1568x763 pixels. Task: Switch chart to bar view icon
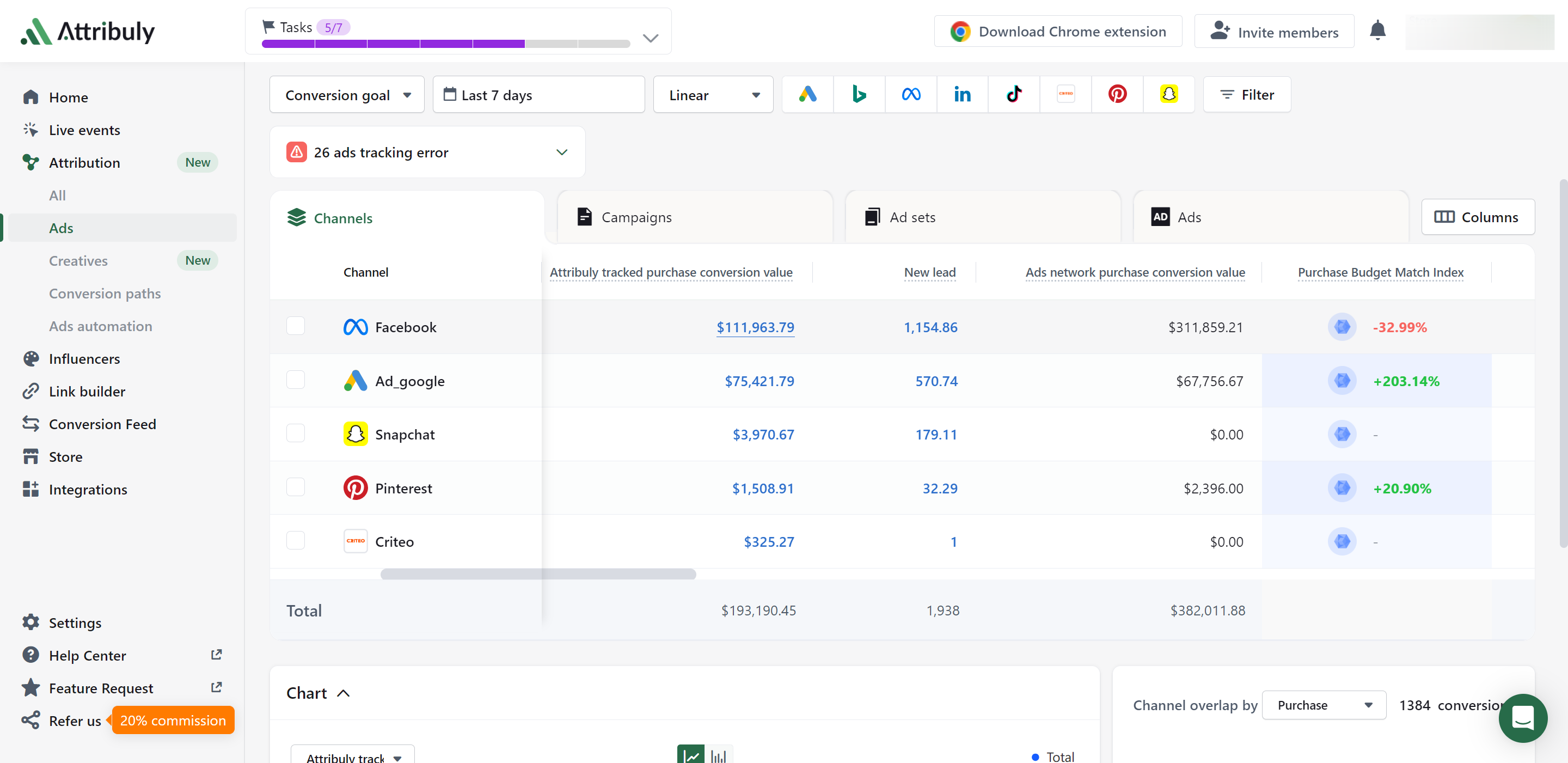coord(719,755)
